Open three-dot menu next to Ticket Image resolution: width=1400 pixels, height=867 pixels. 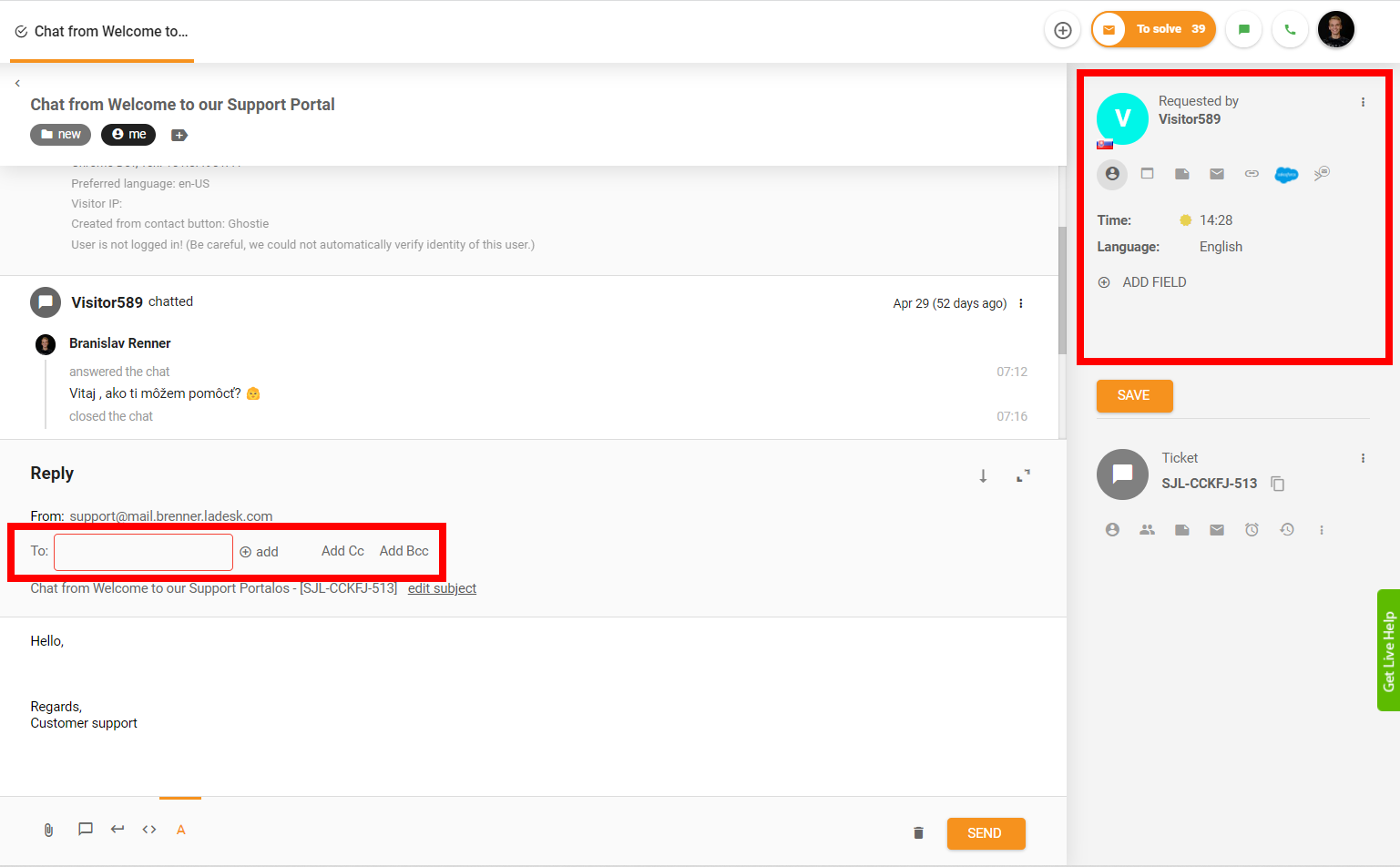[1363, 458]
